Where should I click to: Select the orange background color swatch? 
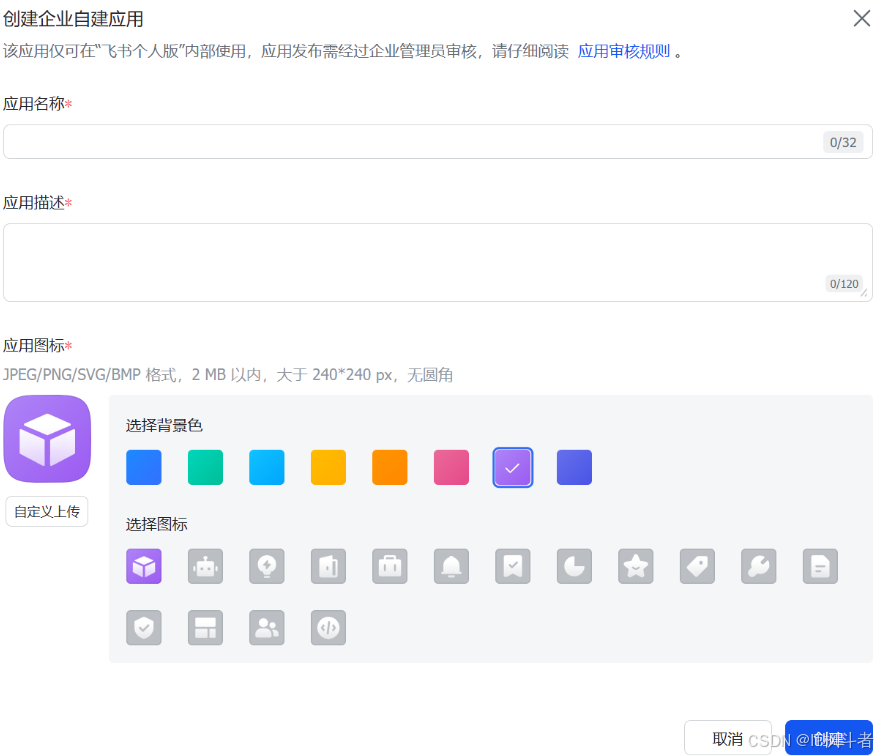tap(389, 466)
